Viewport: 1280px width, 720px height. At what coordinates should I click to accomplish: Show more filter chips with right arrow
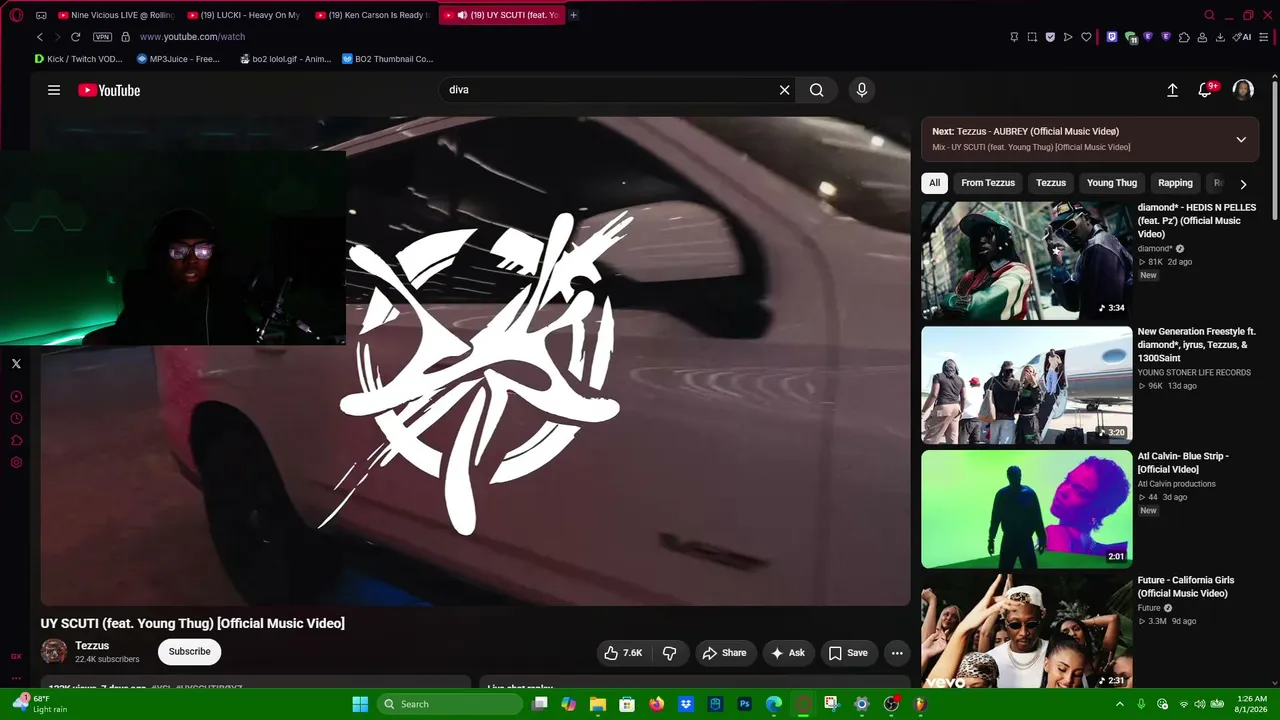(x=1243, y=184)
